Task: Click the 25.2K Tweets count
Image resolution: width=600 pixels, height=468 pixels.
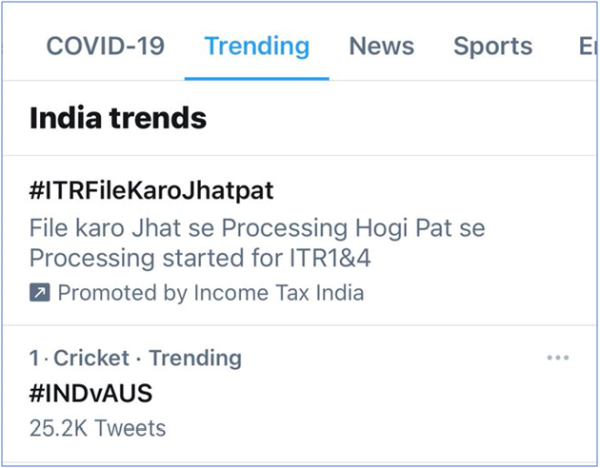Action: (98, 428)
